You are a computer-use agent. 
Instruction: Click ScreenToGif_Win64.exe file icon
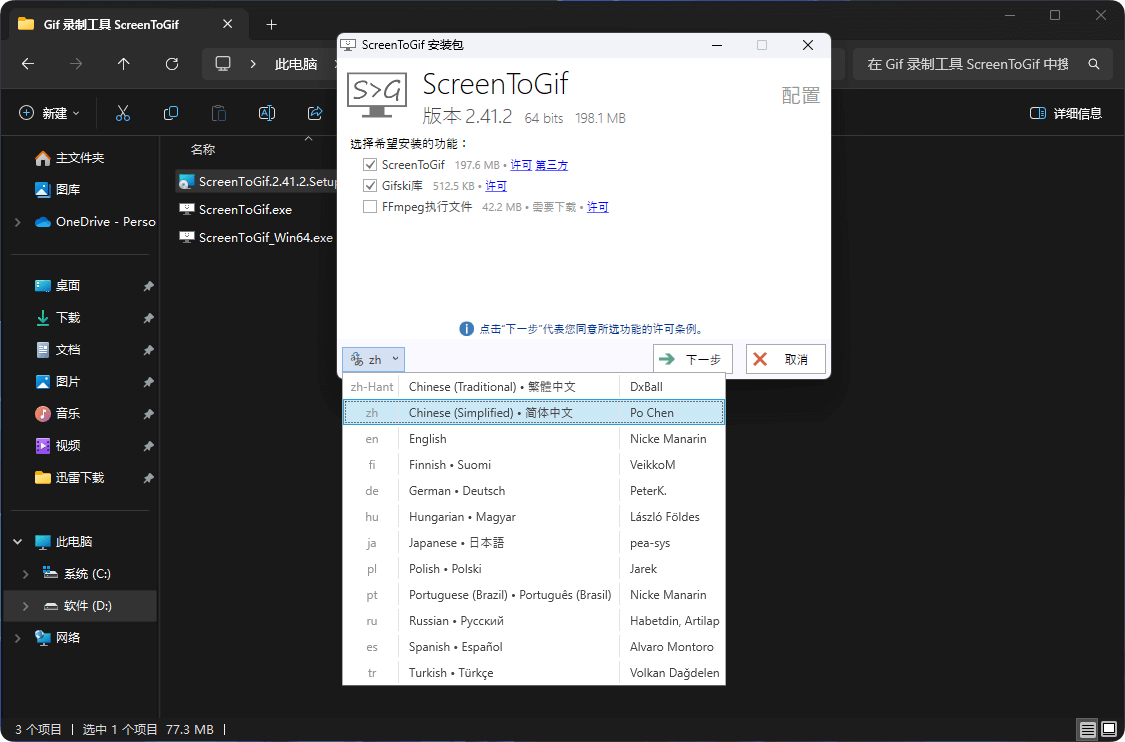187,238
